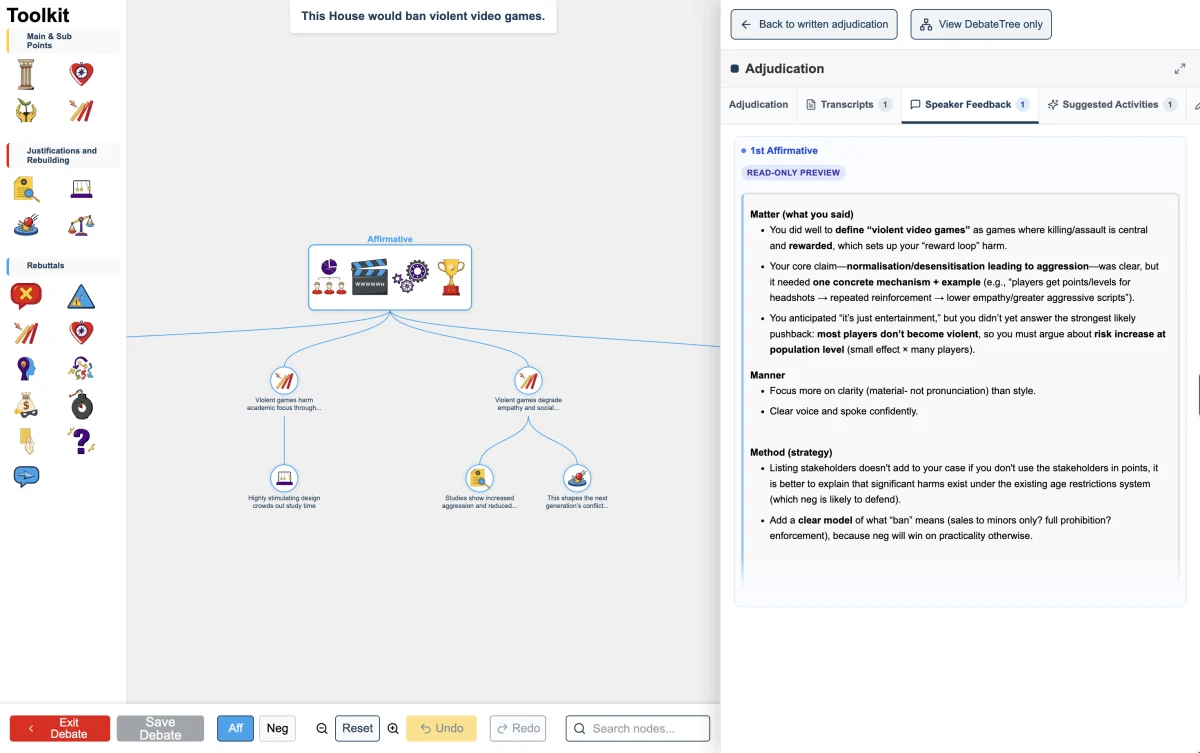The image size is (1200, 753).
Task: Select the Affirmative root node box
Action: click(390, 277)
